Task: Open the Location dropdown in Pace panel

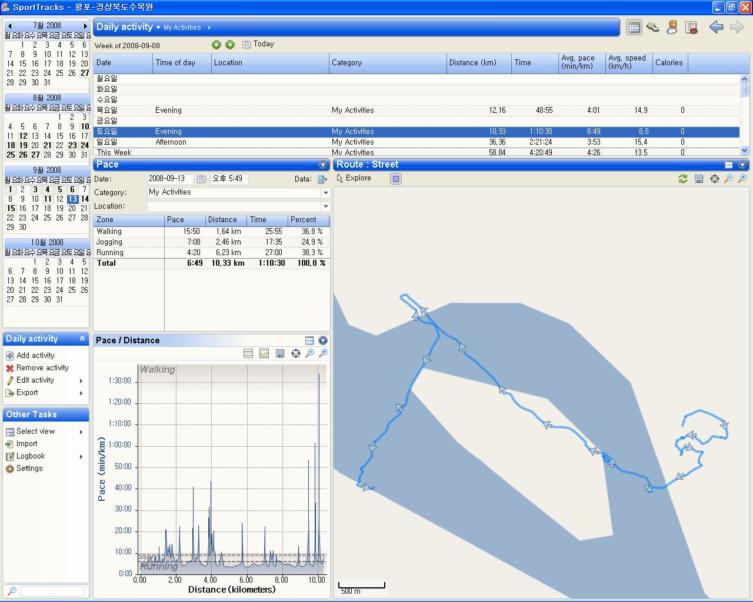Action: click(x=326, y=206)
